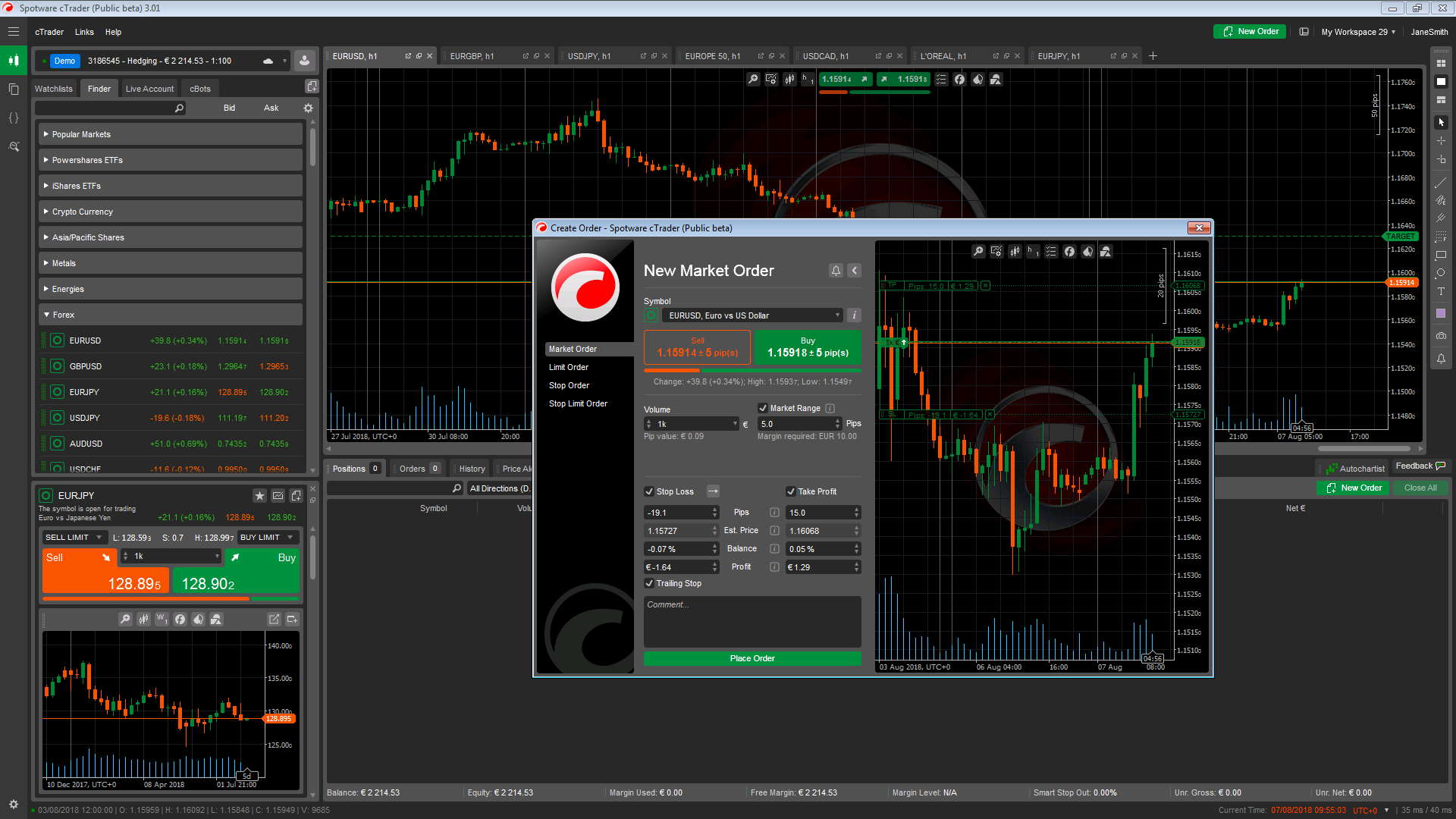Zoom in on the order dialog chart

978,251
